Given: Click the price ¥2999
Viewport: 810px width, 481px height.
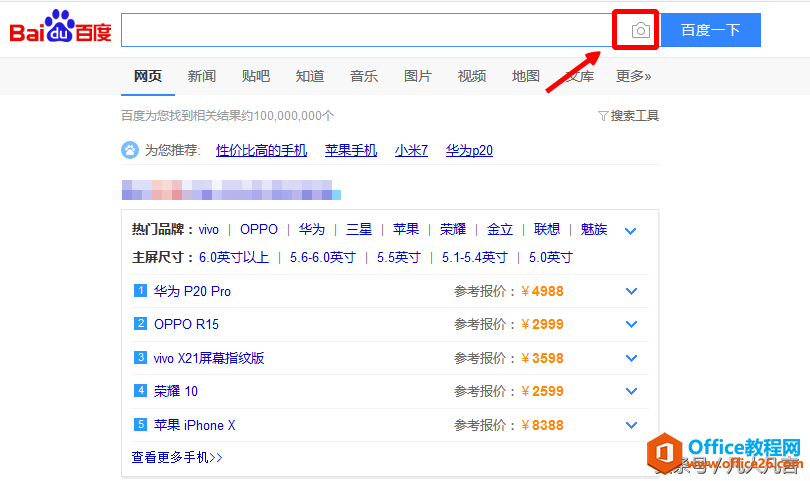Looking at the screenshot, I should (542, 324).
